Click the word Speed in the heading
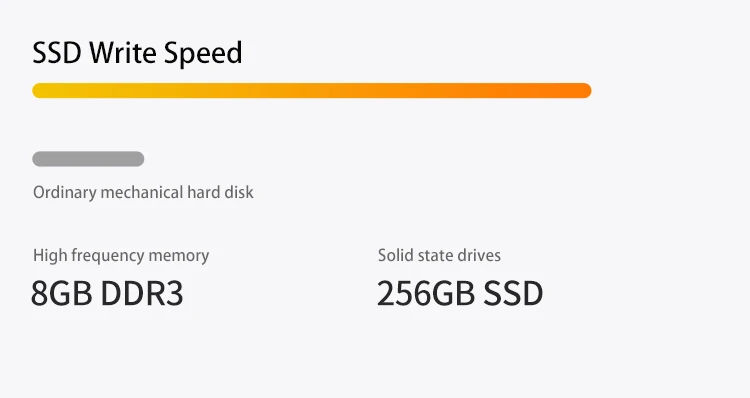 [x=203, y=53]
